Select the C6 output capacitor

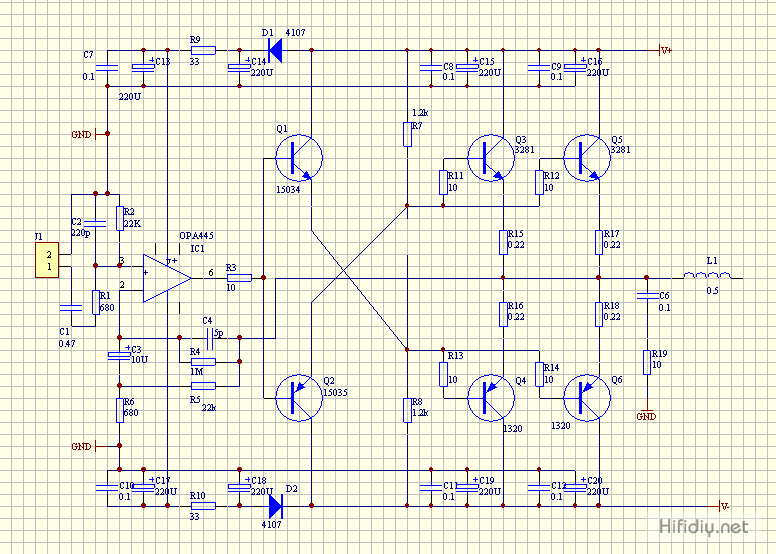[x=647, y=296]
